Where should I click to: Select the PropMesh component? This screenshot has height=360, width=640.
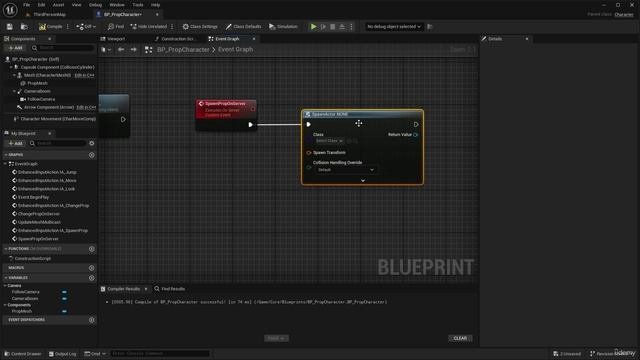tap(37, 83)
